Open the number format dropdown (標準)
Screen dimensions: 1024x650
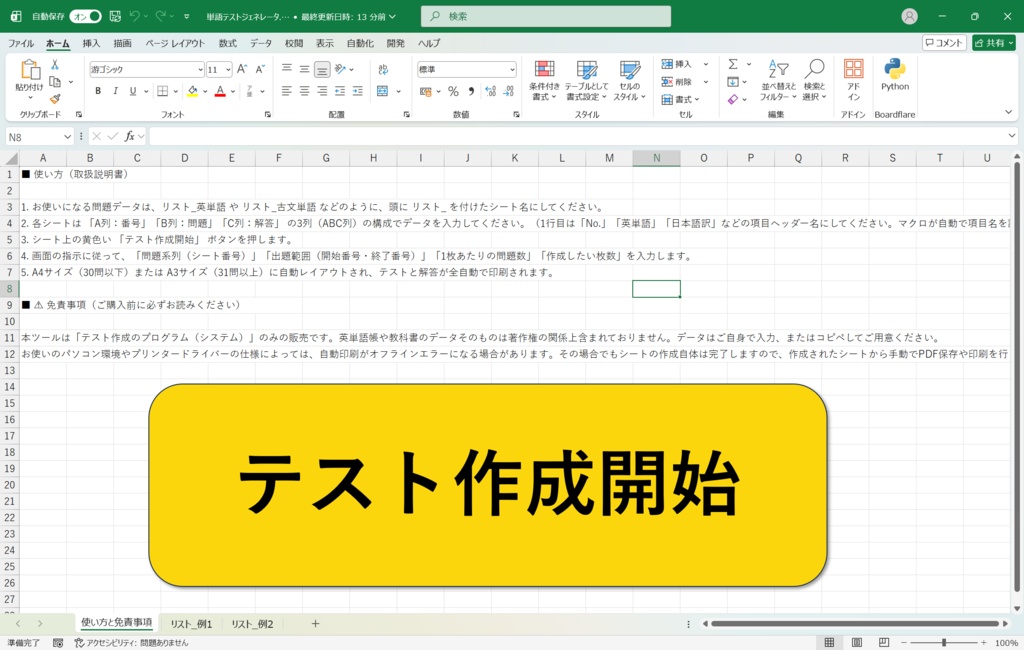tap(512, 69)
